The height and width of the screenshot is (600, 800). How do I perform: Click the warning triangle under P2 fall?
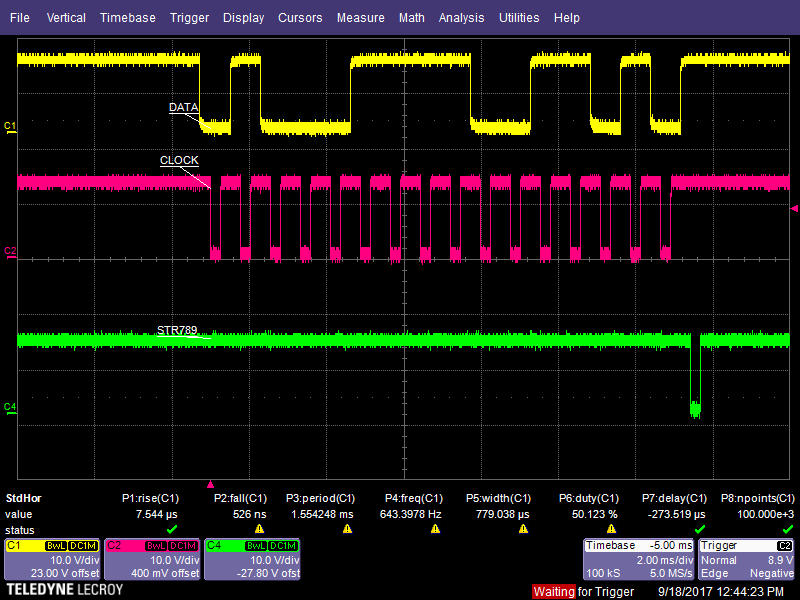259,528
